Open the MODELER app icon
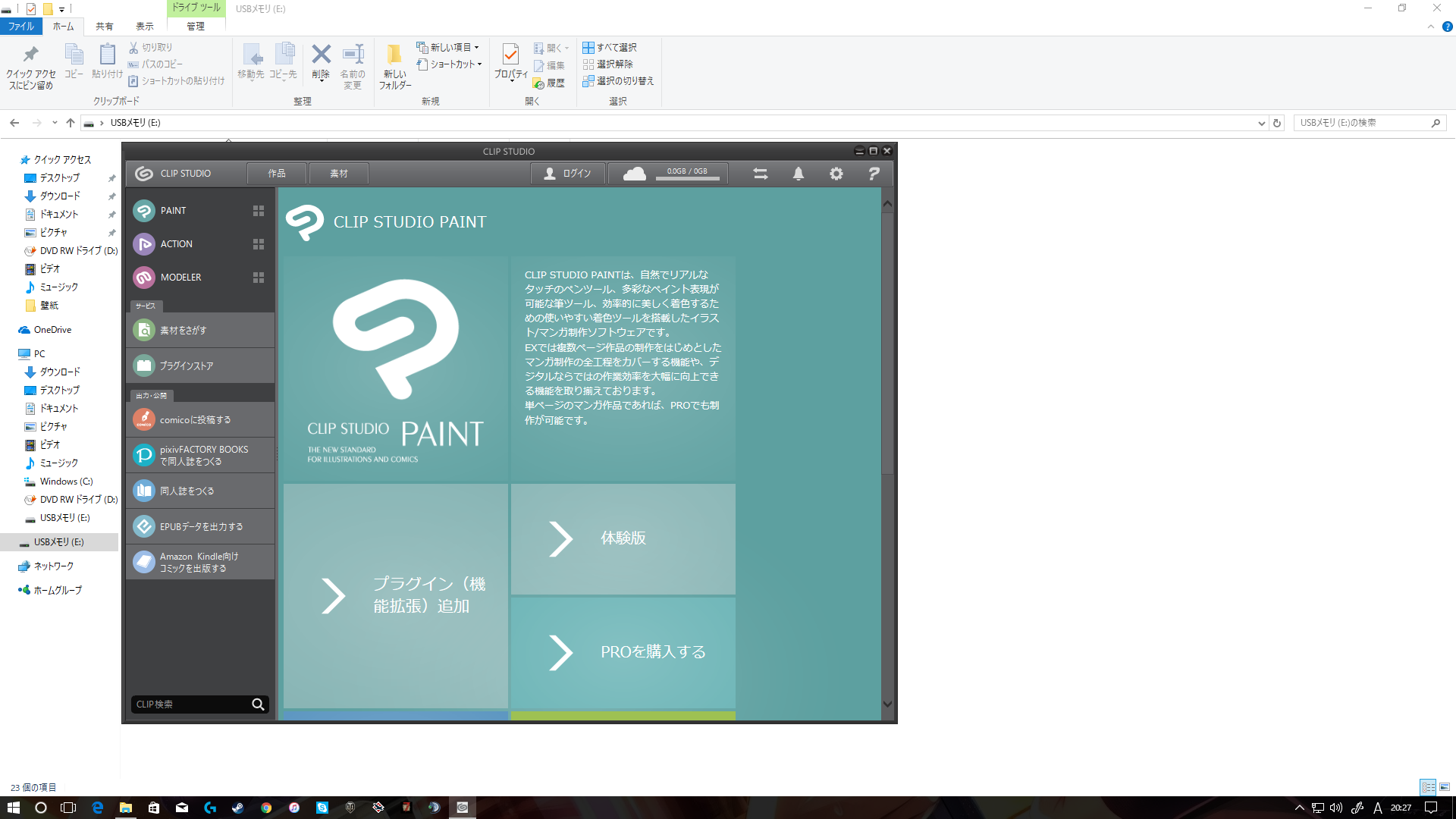This screenshot has height=819, width=1456. (144, 278)
